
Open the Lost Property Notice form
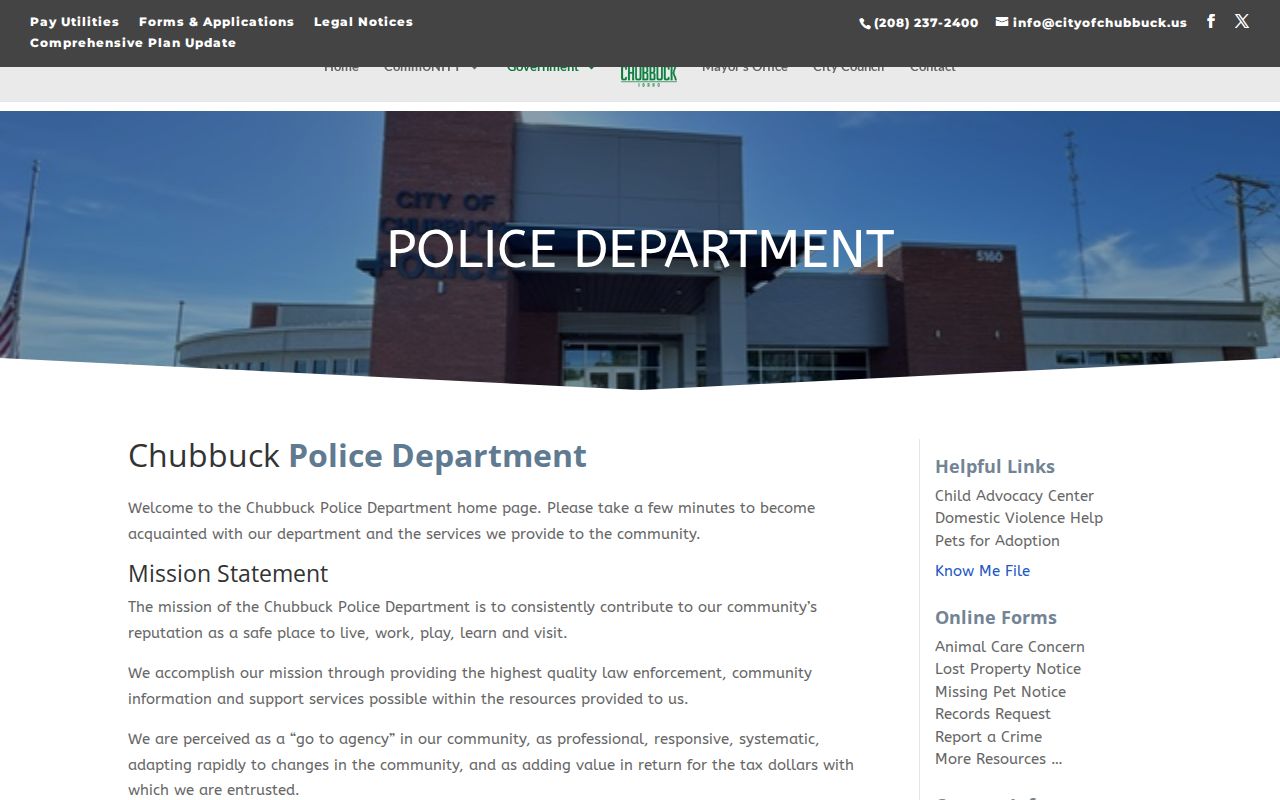tap(1008, 669)
